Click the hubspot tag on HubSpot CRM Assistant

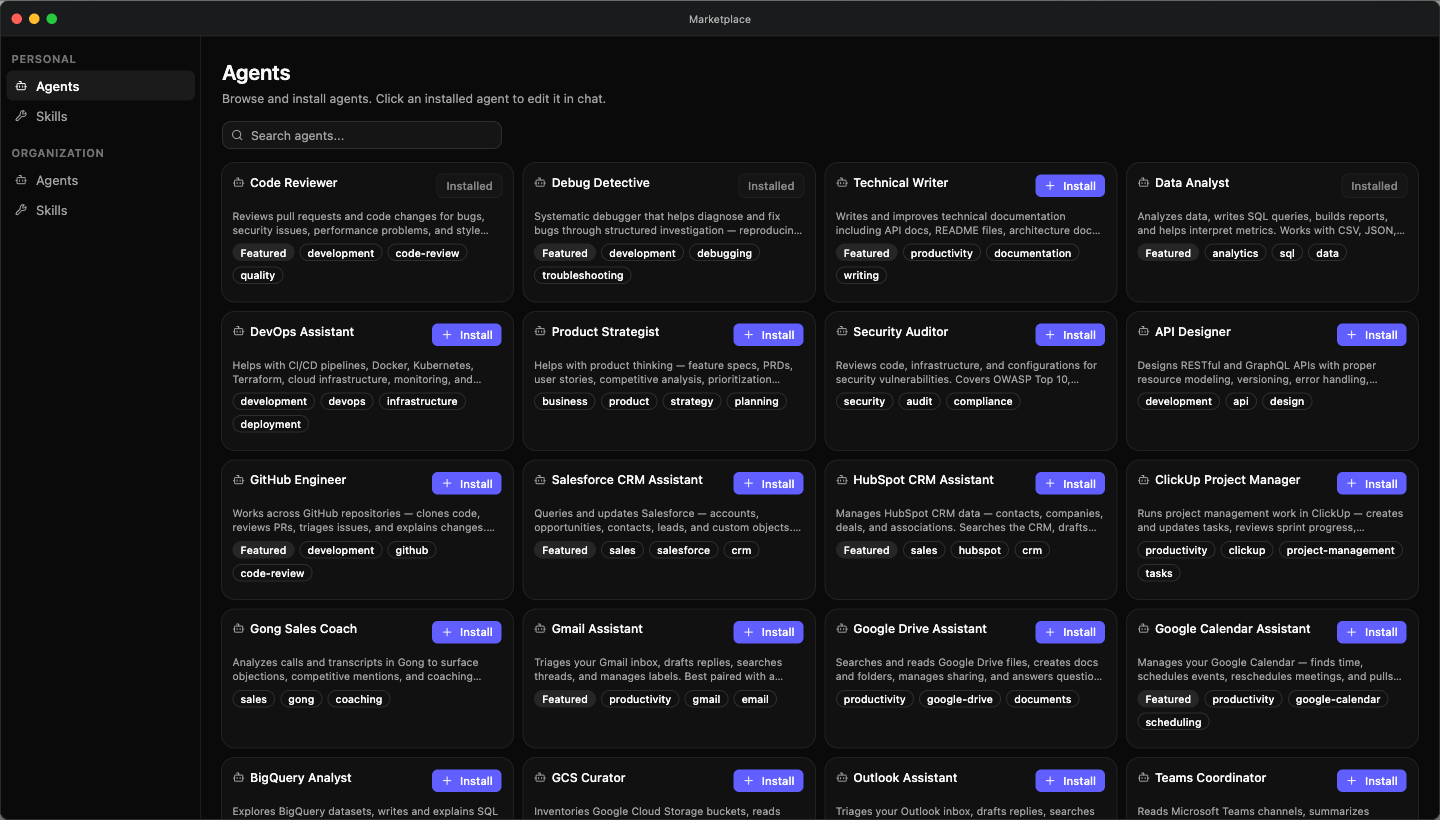tap(980, 550)
